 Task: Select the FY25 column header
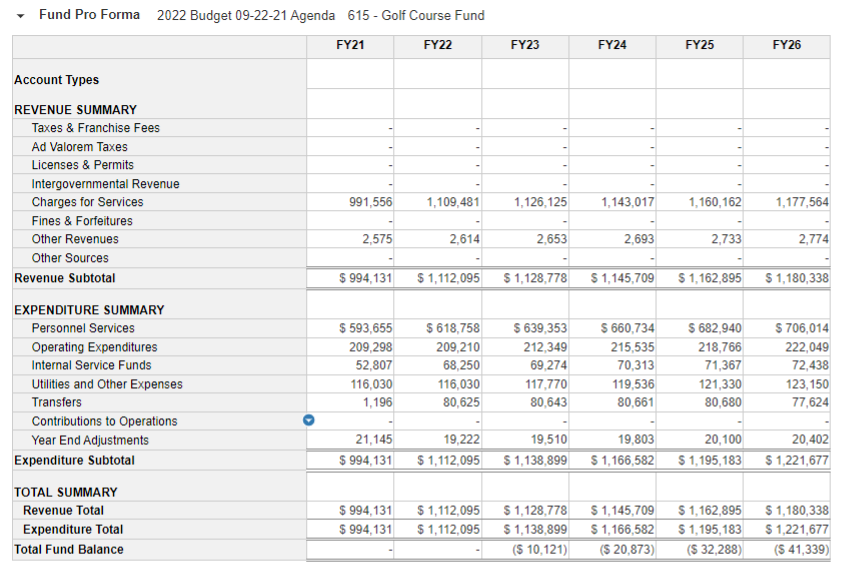coord(700,45)
